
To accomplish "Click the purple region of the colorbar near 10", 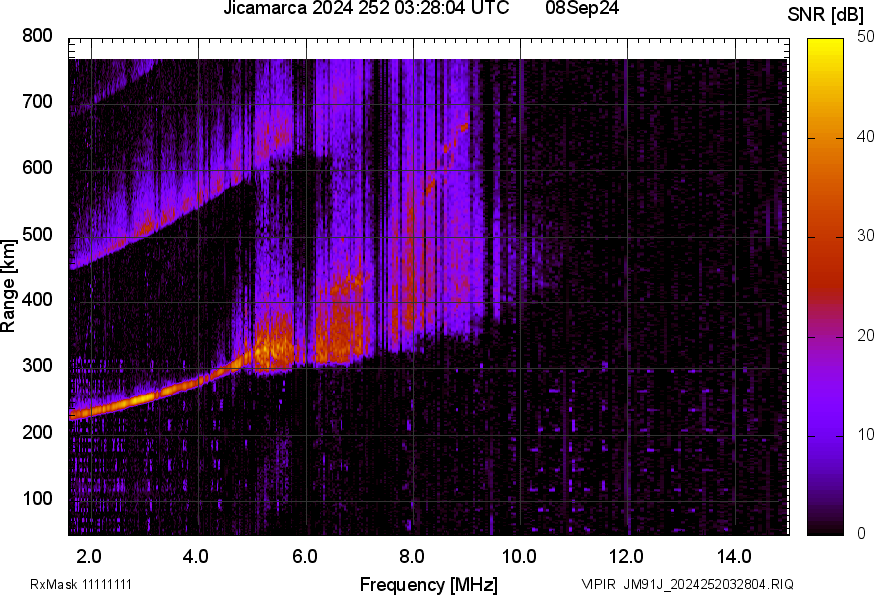I will [x=825, y=430].
